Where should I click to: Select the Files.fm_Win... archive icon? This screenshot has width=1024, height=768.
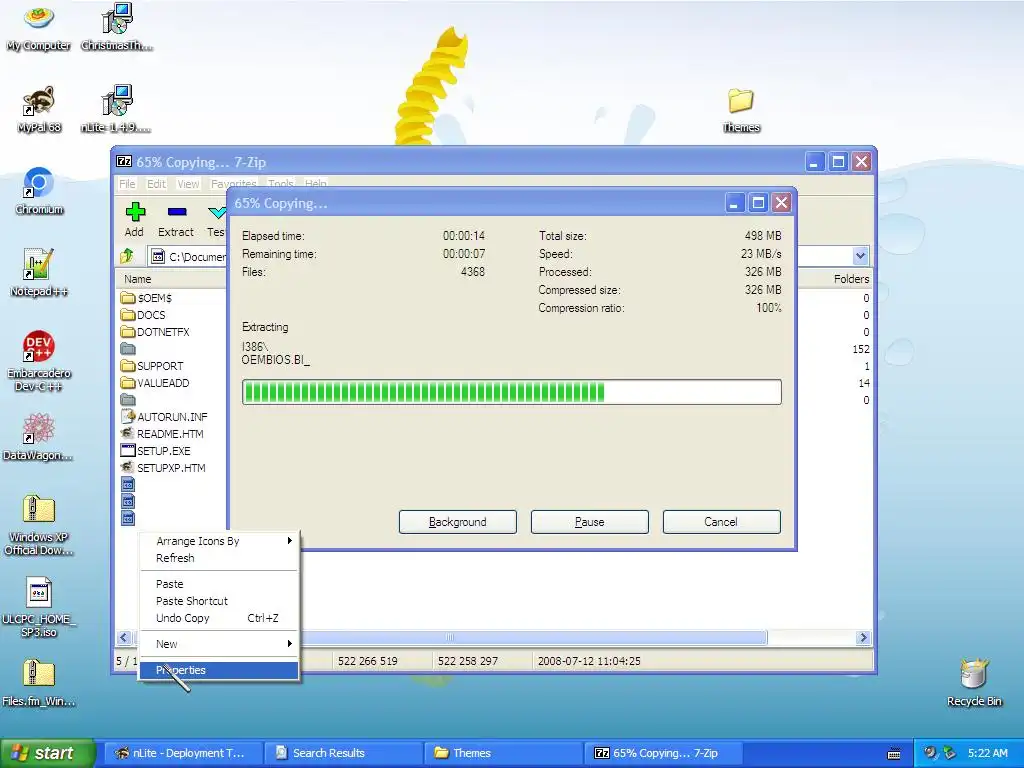pos(39,684)
